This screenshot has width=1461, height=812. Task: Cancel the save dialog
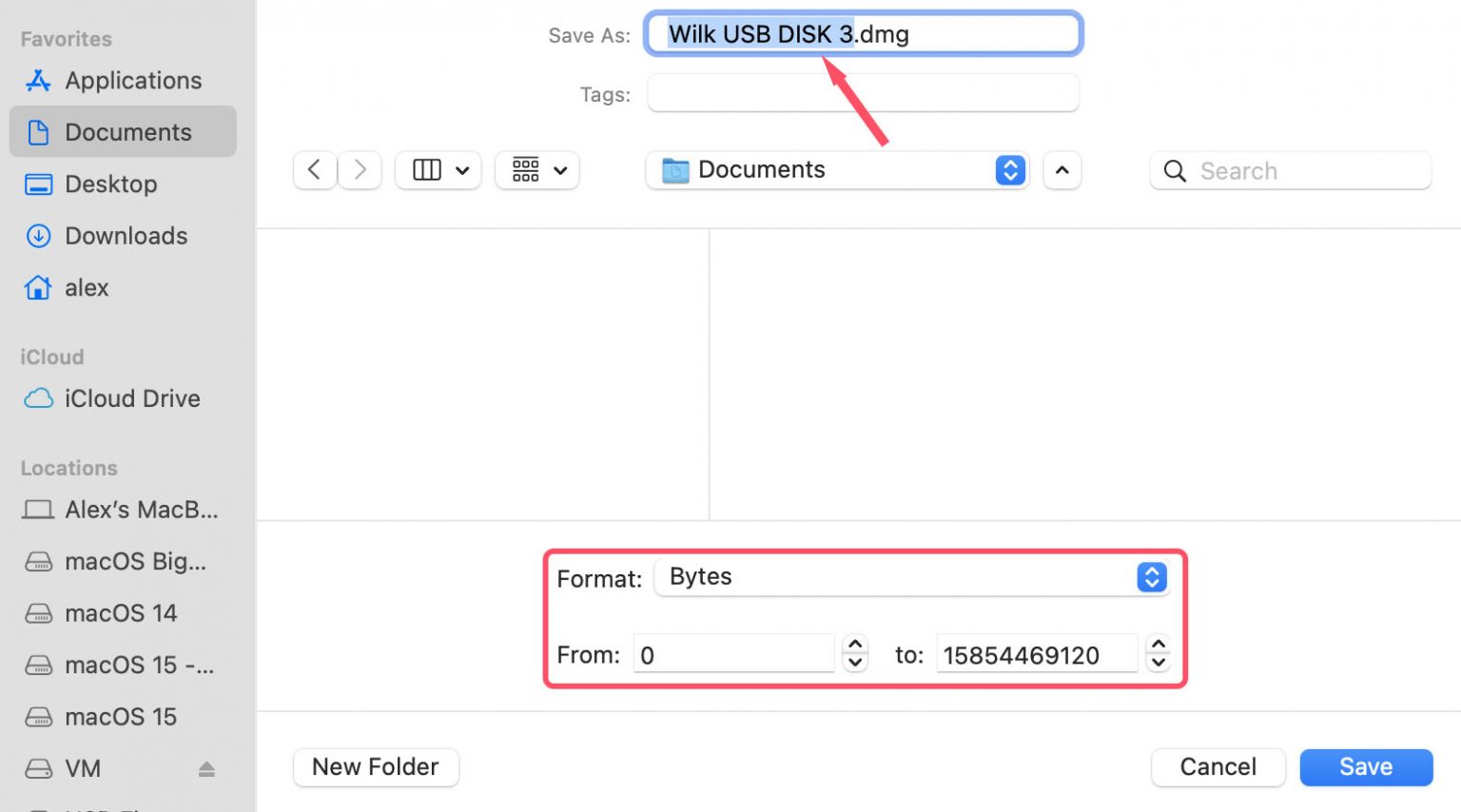1217,767
